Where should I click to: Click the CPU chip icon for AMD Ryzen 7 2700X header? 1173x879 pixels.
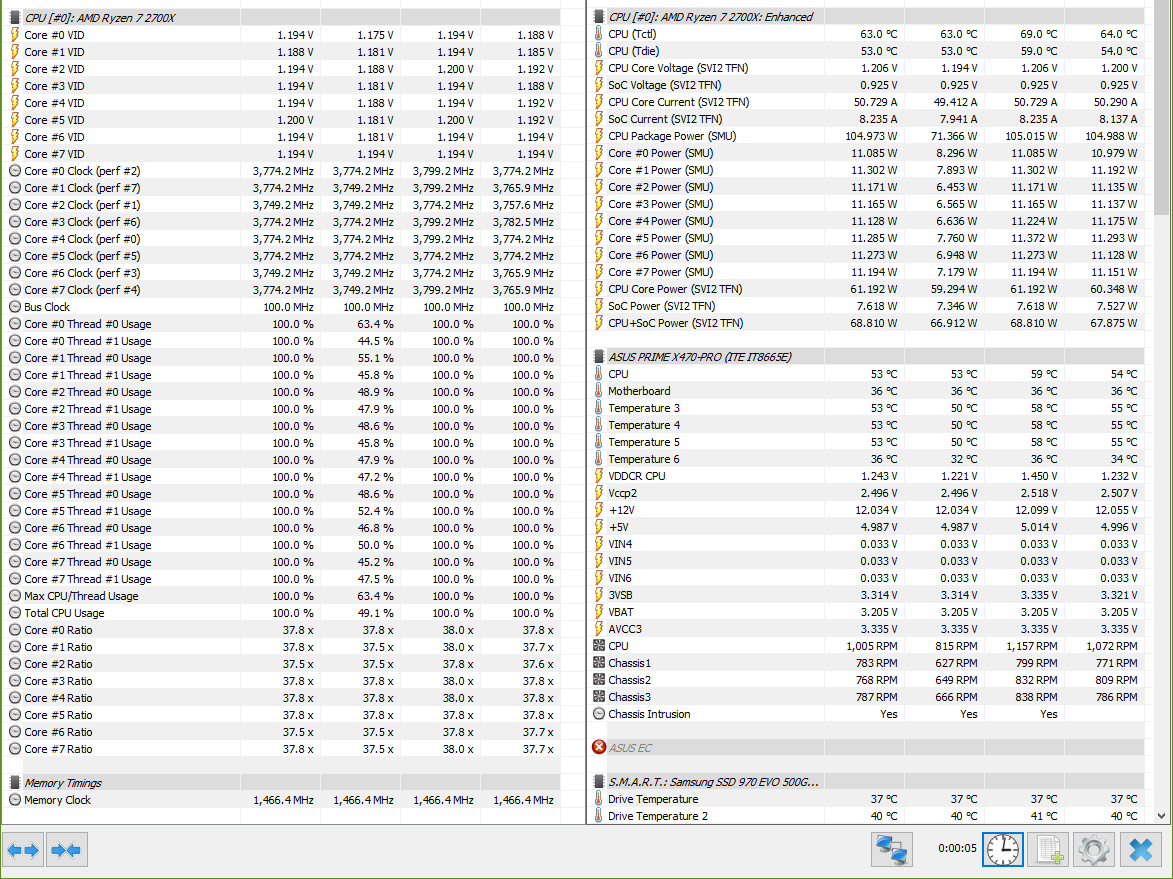tap(15, 17)
